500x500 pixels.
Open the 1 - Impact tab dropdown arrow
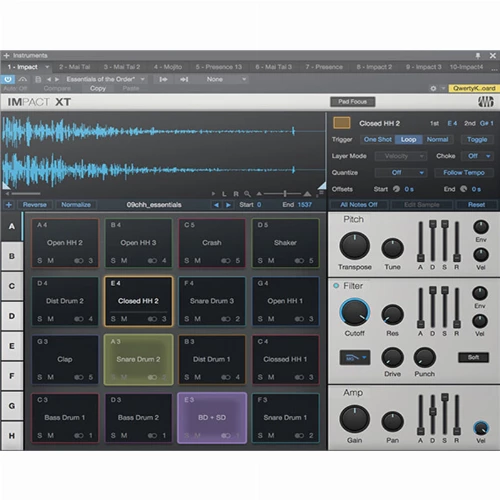47,67
